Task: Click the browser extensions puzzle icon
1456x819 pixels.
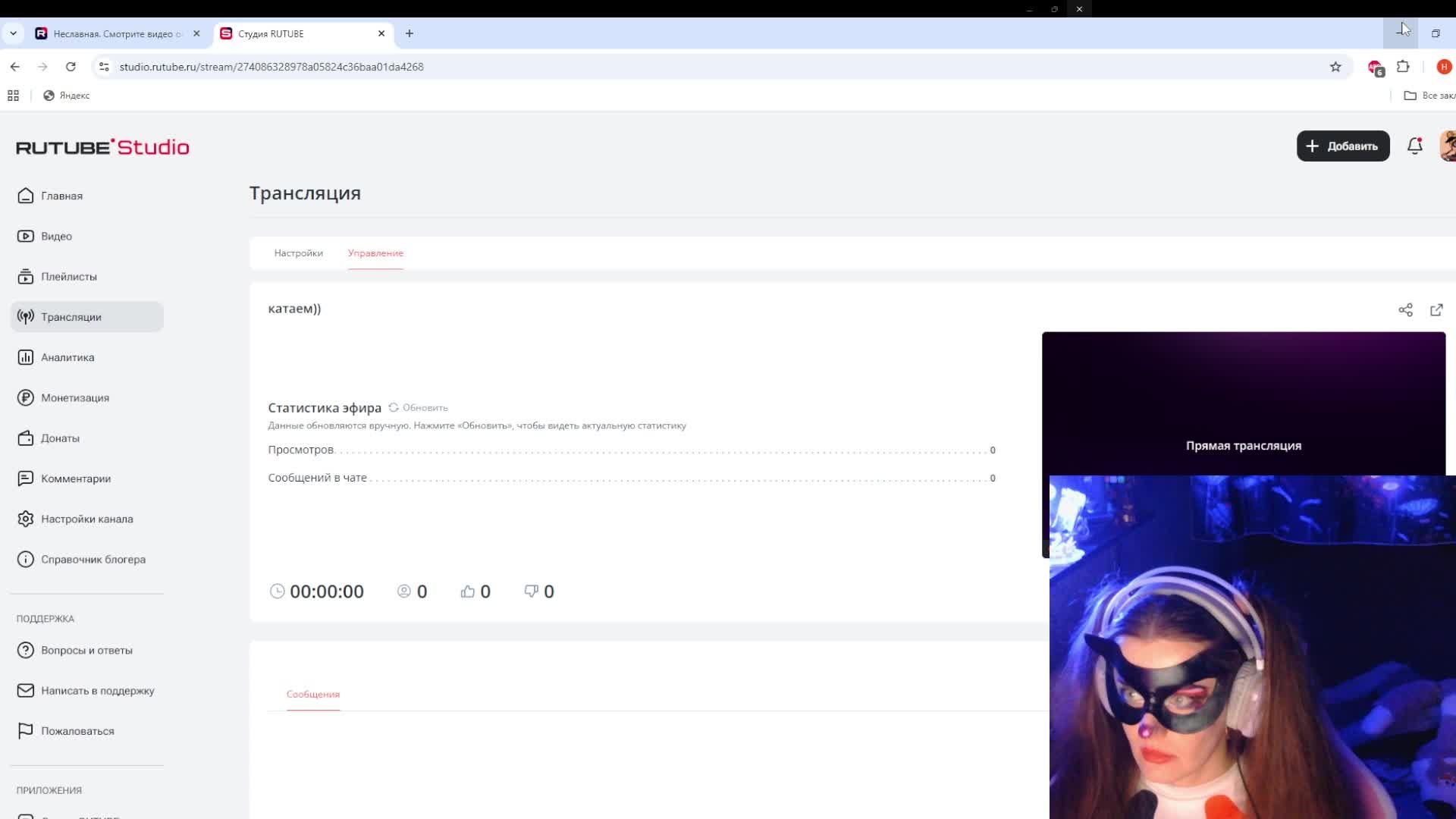Action: (x=1403, y=67)
